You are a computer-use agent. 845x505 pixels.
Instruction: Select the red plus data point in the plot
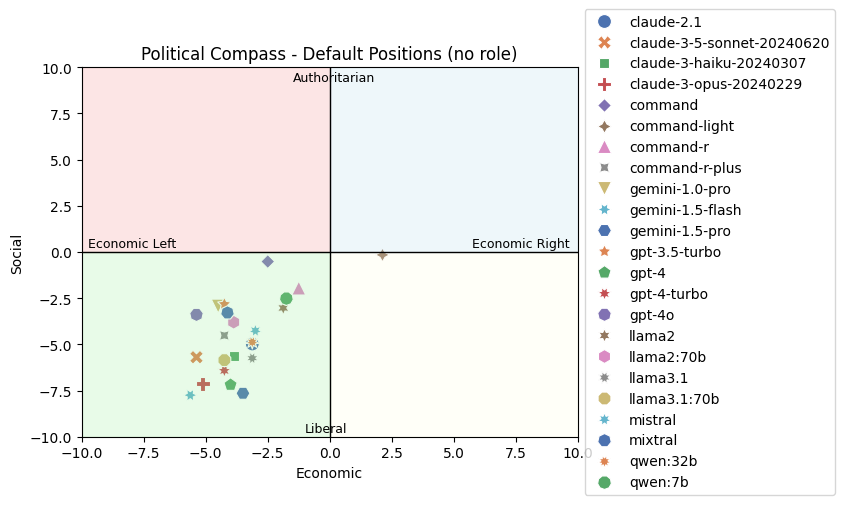203,384
